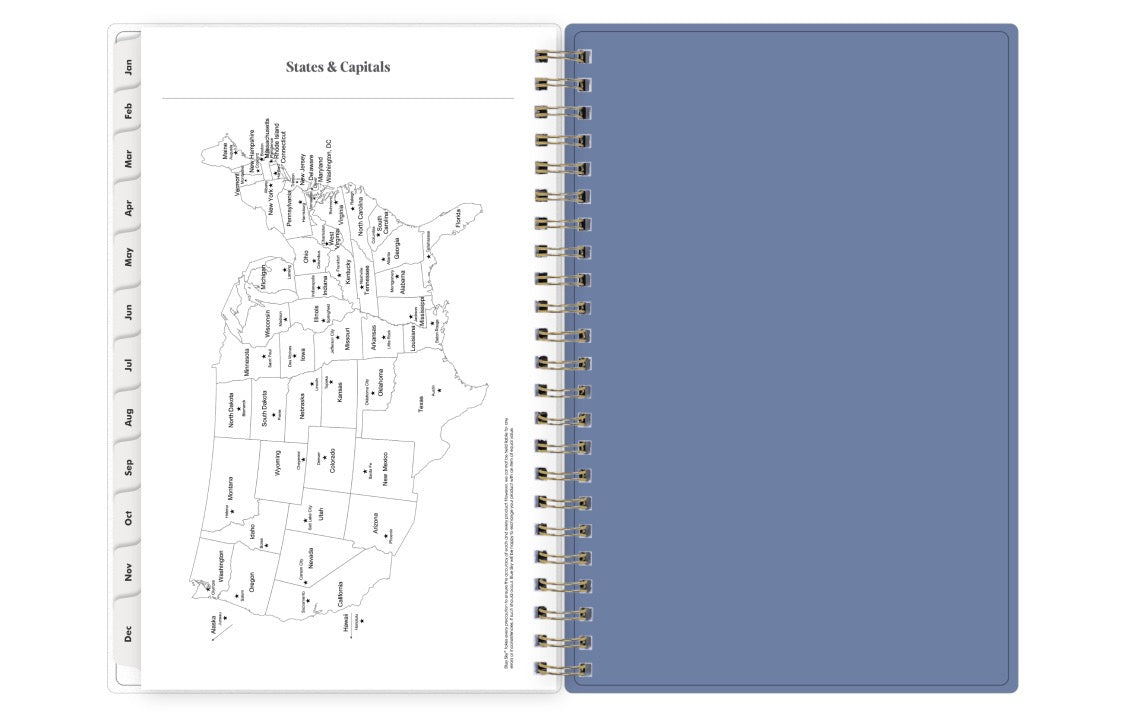Viewport: 1125px width, 725px height.
Task: Open the Jul tab
Action: (x=128, y=364)
